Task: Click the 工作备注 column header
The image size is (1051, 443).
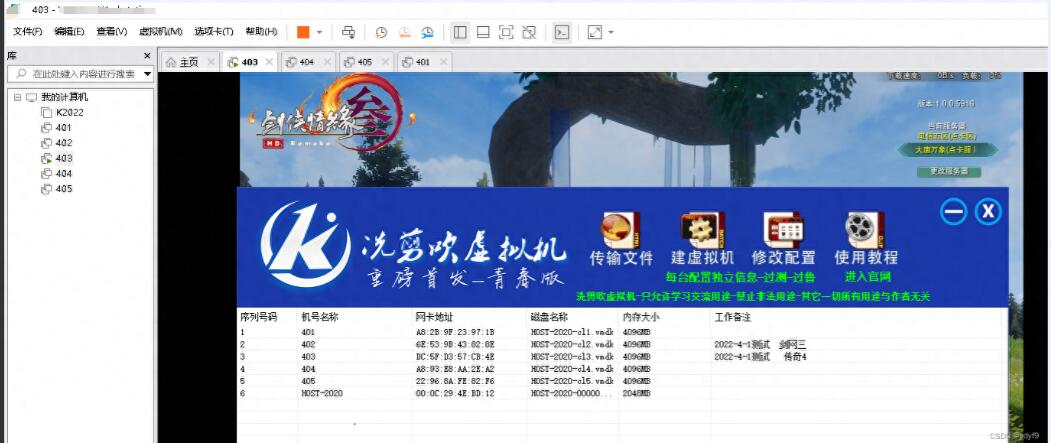Action: (x=733, y=316)
